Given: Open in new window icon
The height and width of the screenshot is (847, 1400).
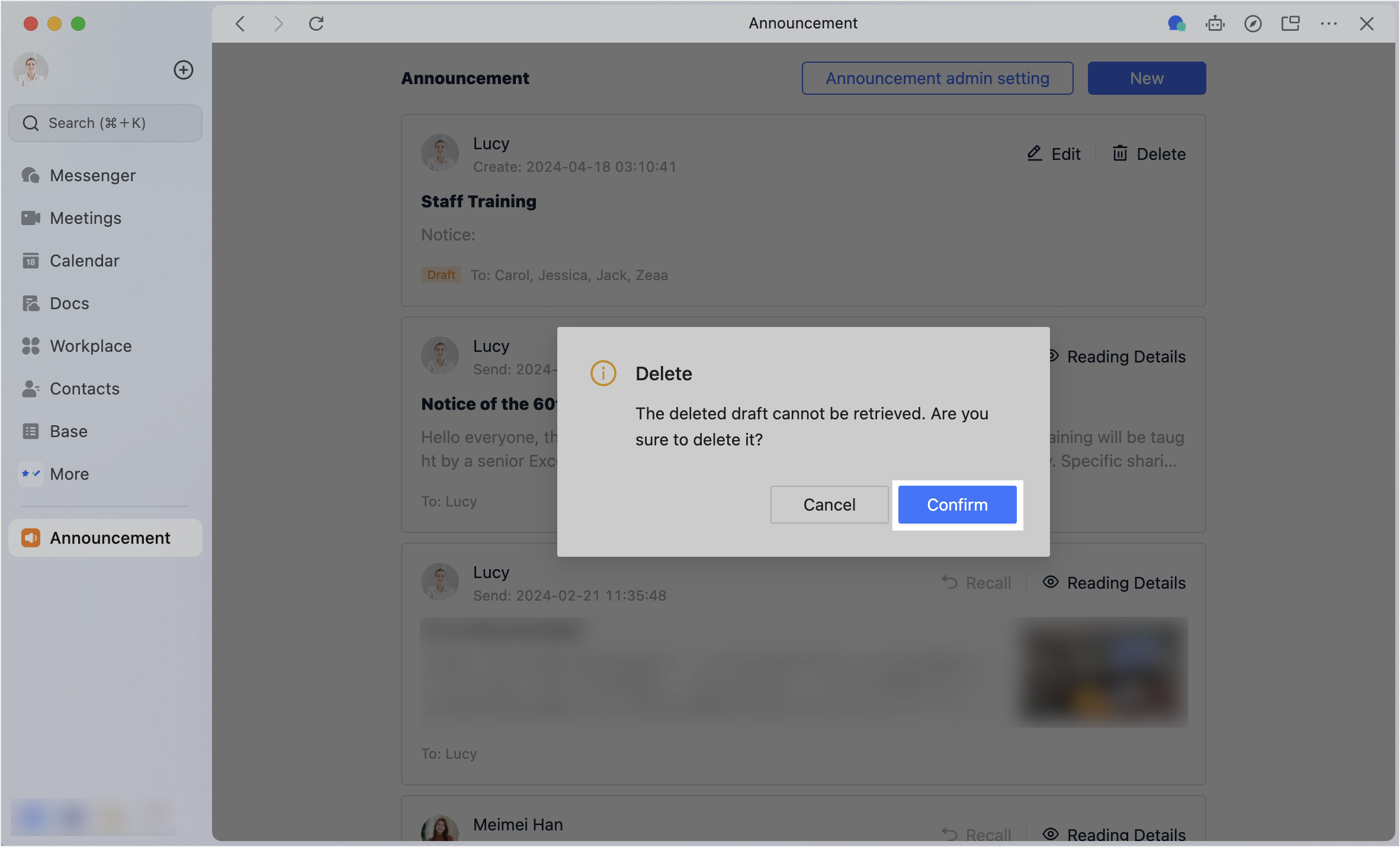Looking at the screenshot, I should pos(1290,24).
